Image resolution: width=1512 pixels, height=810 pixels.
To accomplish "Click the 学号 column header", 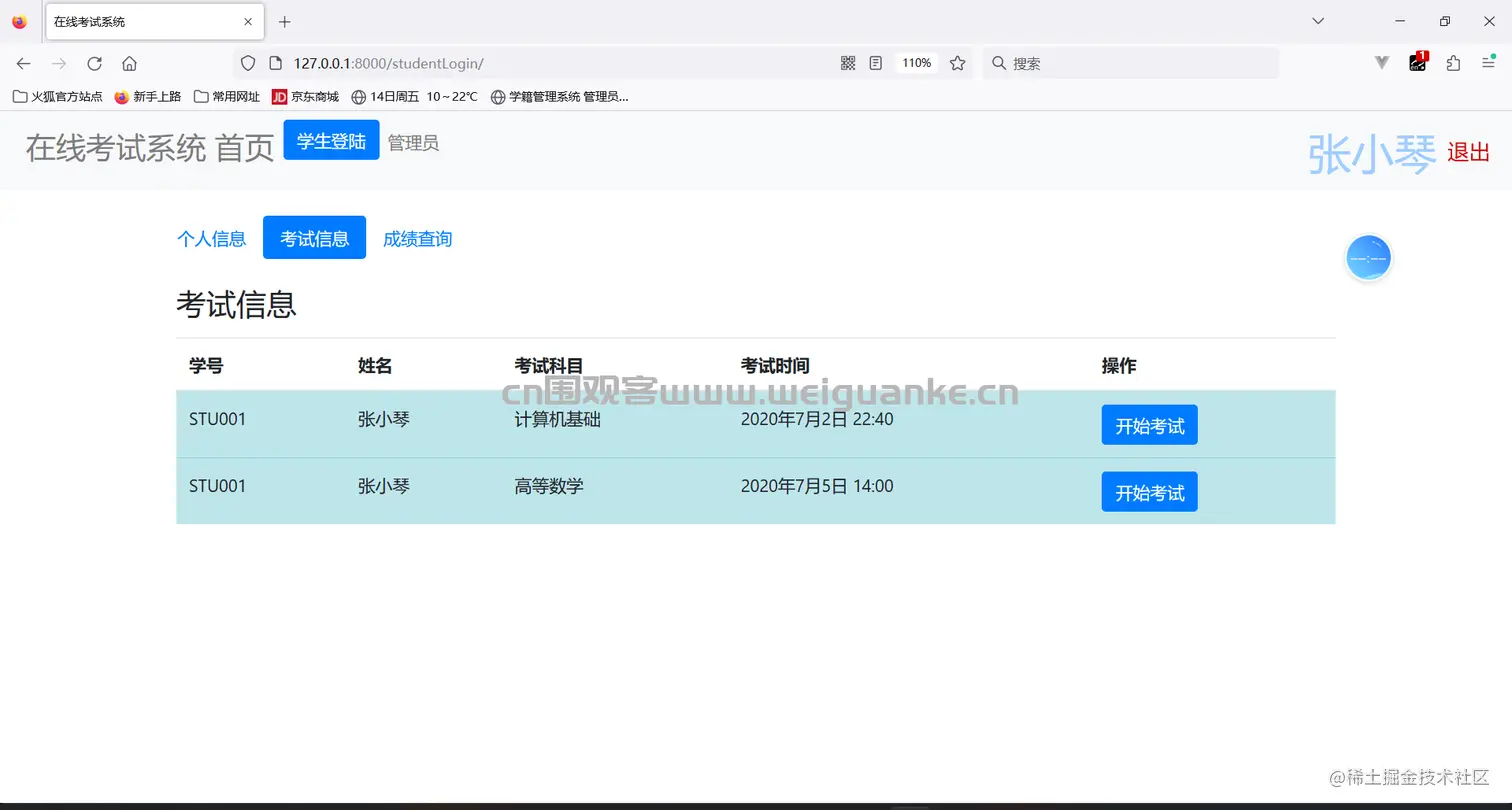I will (x=206, y=366).
